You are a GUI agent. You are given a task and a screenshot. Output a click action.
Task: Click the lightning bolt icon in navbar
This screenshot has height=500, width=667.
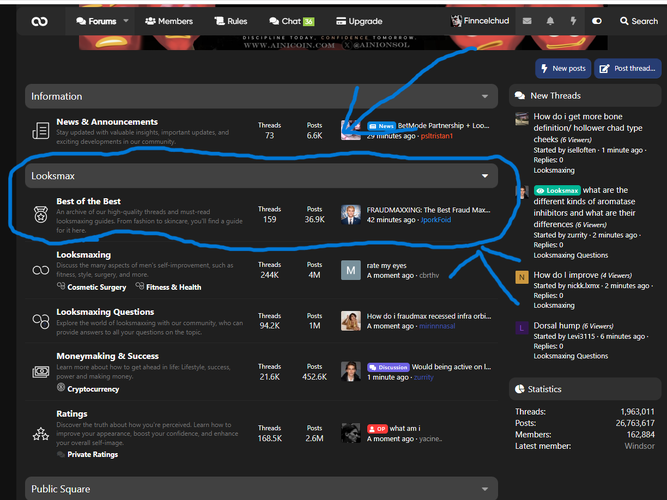tap(573, 21)
